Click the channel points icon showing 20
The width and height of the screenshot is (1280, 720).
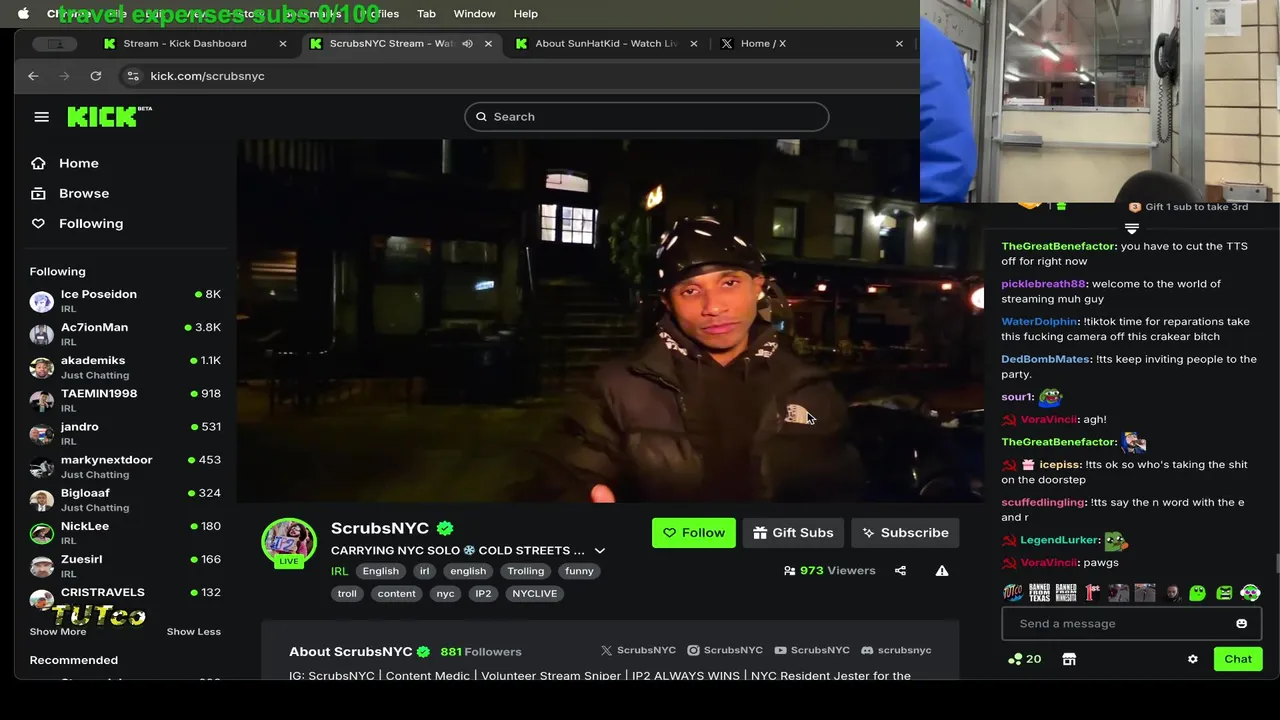1025,659
